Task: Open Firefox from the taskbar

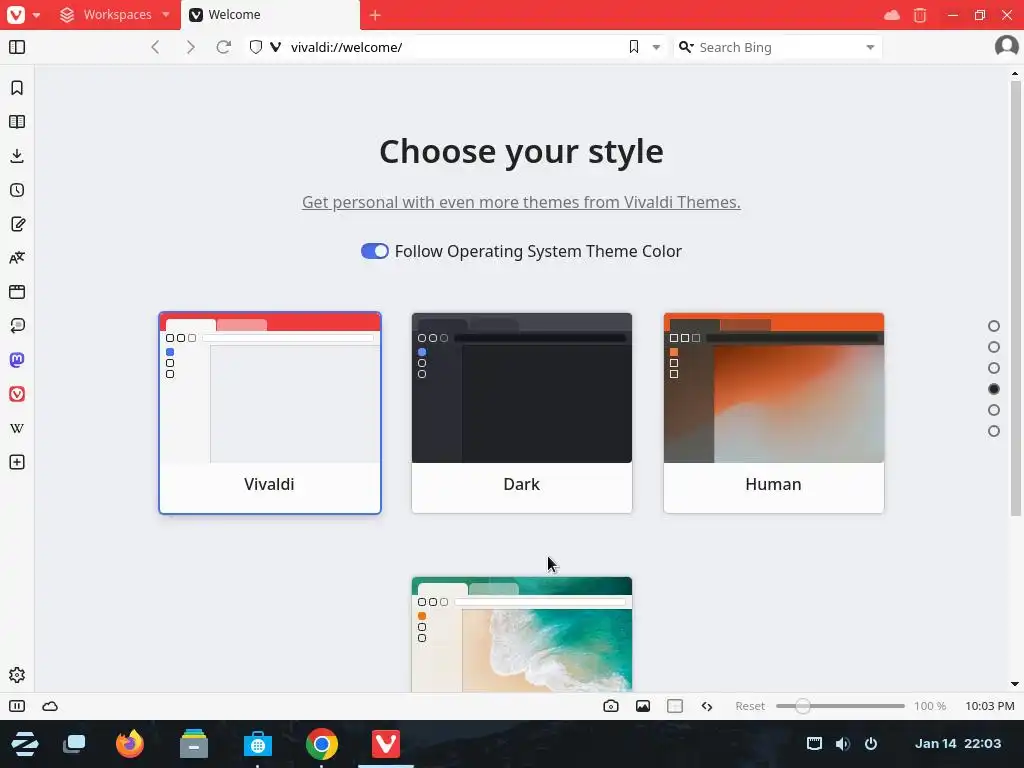Action: tap(129, 744)
